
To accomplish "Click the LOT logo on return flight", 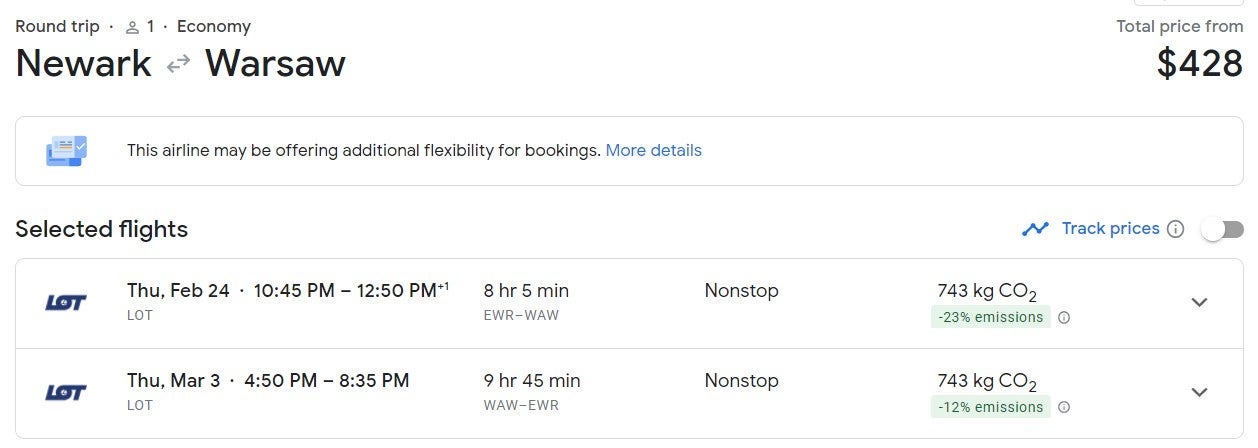I will pyautogui.click(x=66, y=392).
